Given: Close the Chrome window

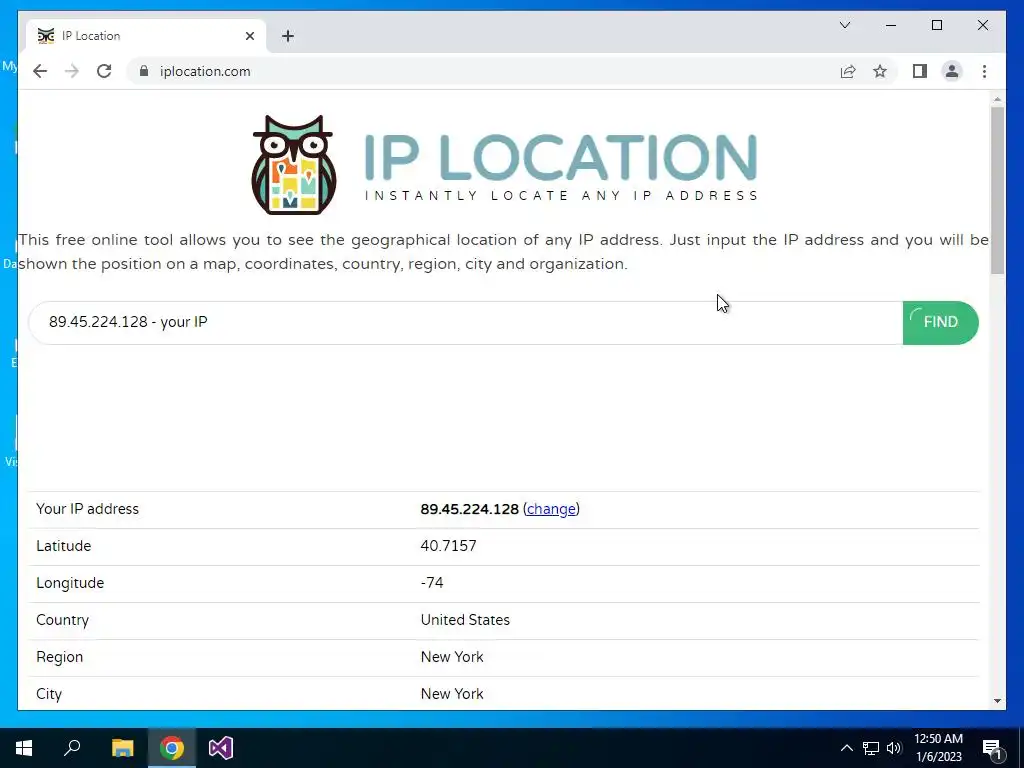Looking at the screenshot, I should pyautogui.click(x=982, y=25).
